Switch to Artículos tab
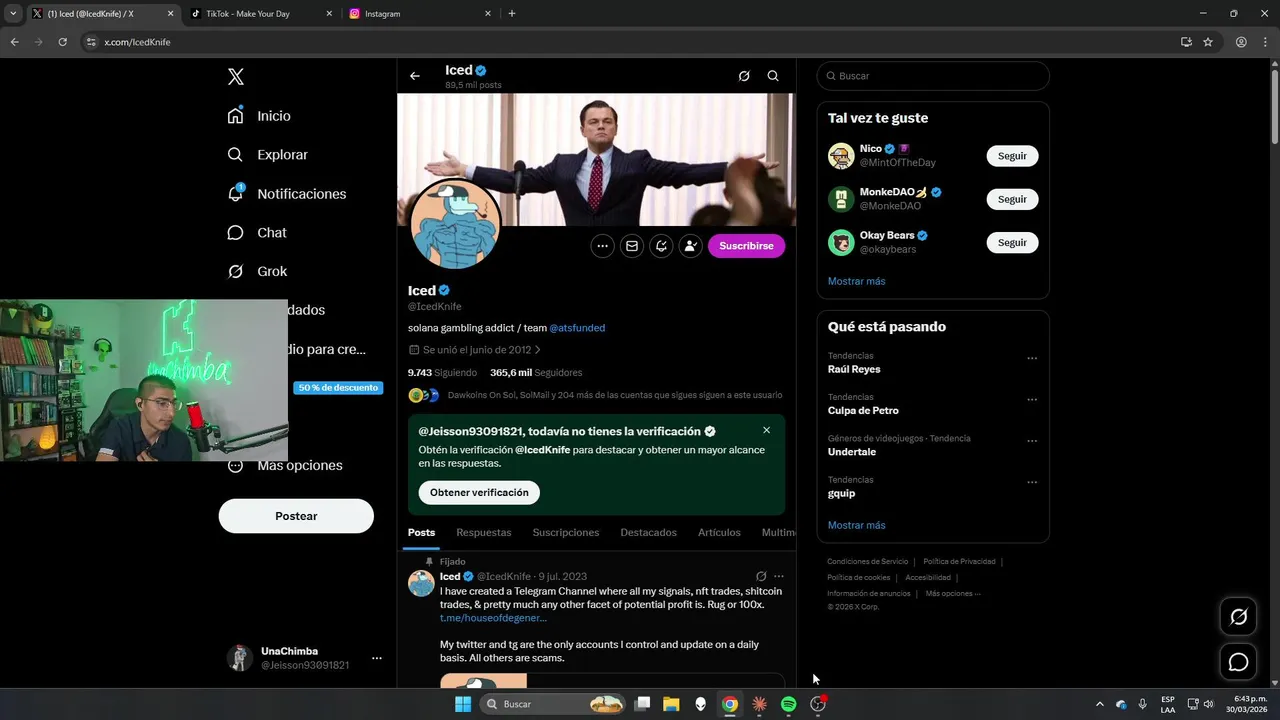Viewport: 1280px width, 720px height. point(719,533)
